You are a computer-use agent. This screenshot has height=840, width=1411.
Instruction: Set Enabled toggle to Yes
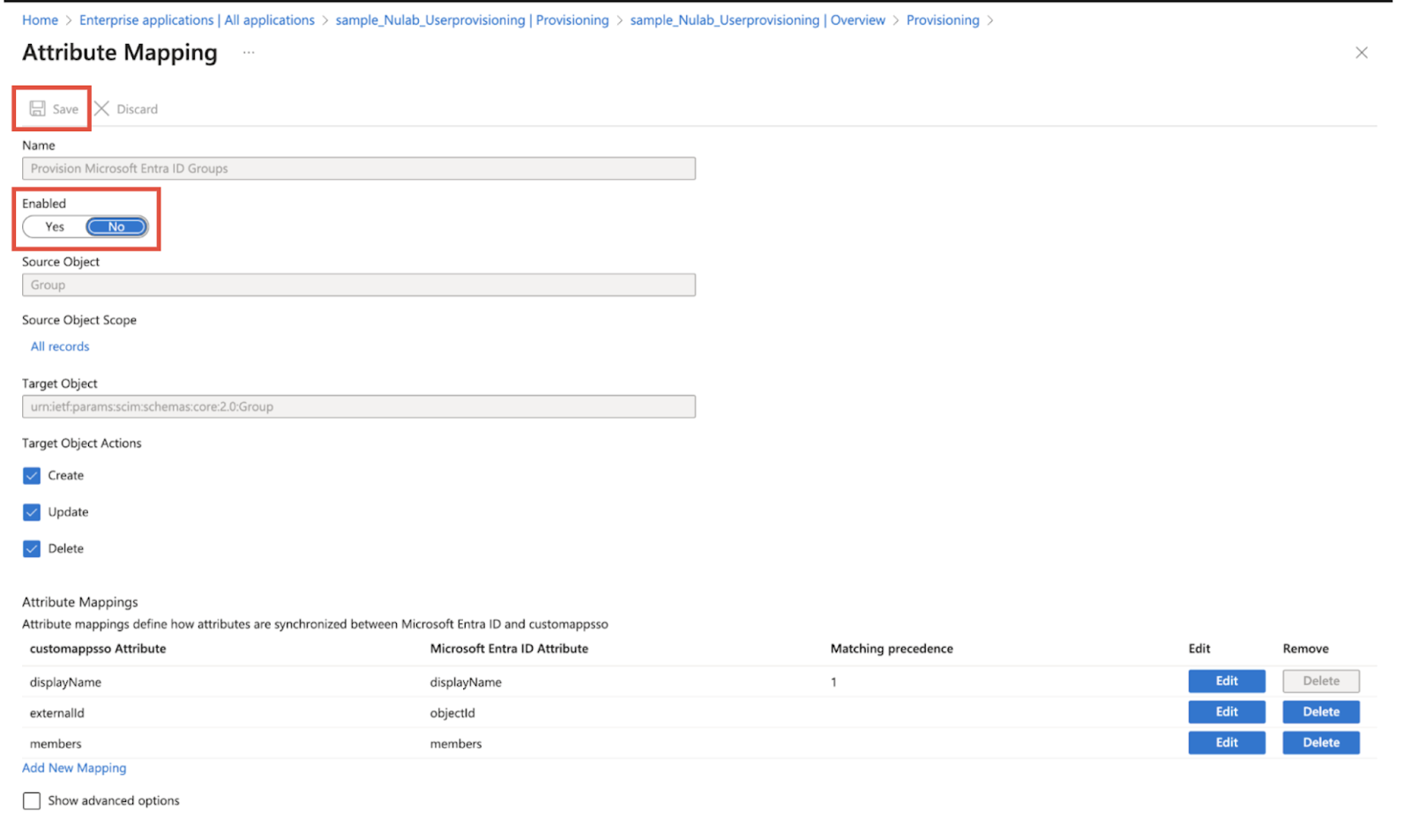[55, 227]
